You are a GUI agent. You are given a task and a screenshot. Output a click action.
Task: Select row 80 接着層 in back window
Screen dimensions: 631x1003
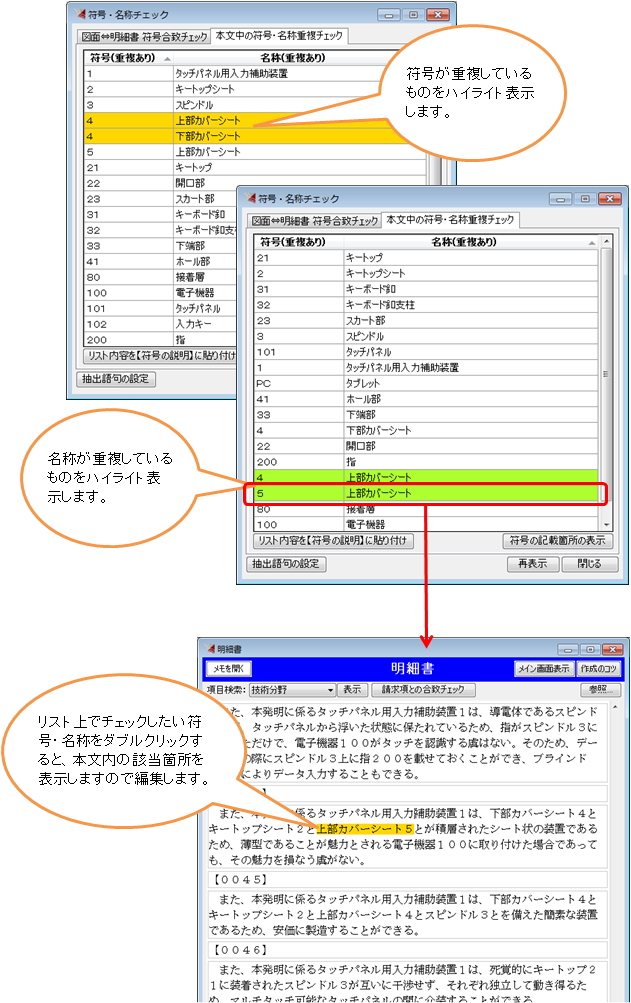160,277
